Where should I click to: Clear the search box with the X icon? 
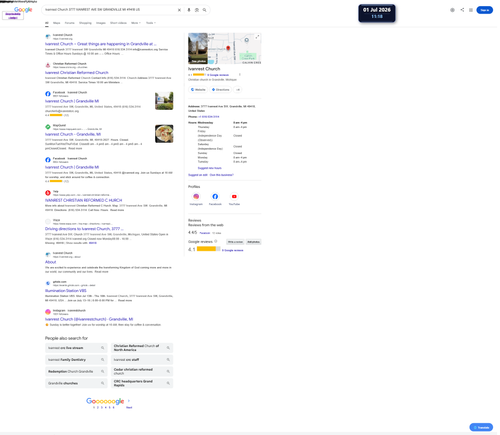coord(179,10)
